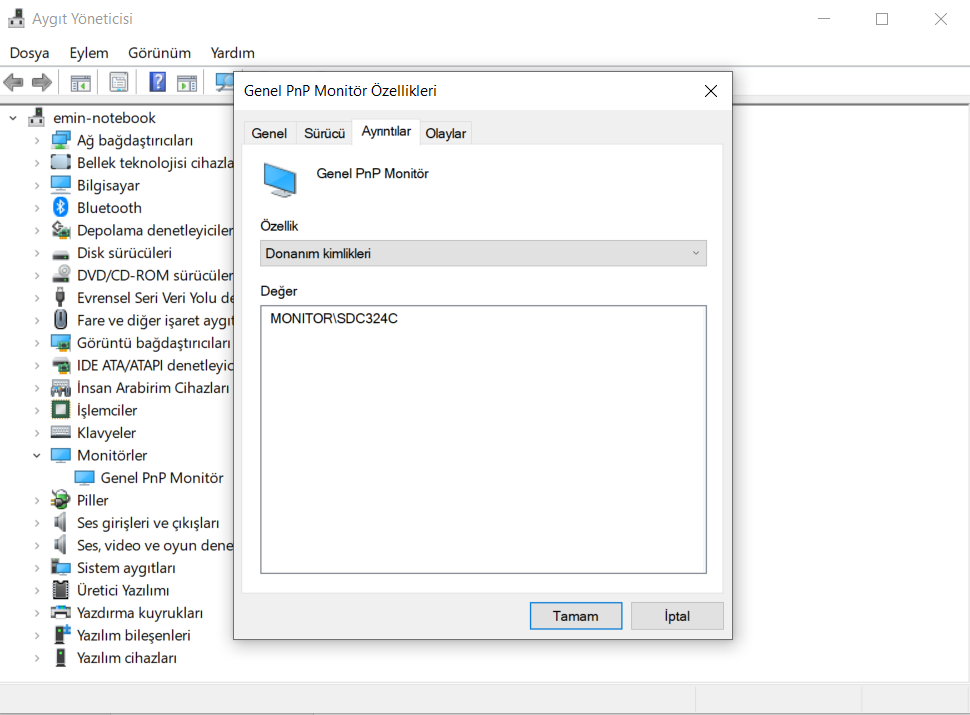970x715 pixels.
Task: Click the İptal button
Action: (677, 616)
